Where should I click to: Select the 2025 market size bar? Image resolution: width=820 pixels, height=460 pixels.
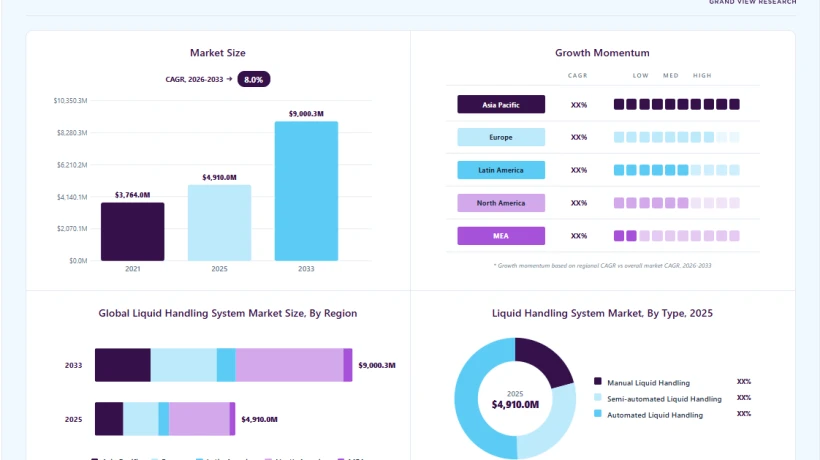pos(219,223)
